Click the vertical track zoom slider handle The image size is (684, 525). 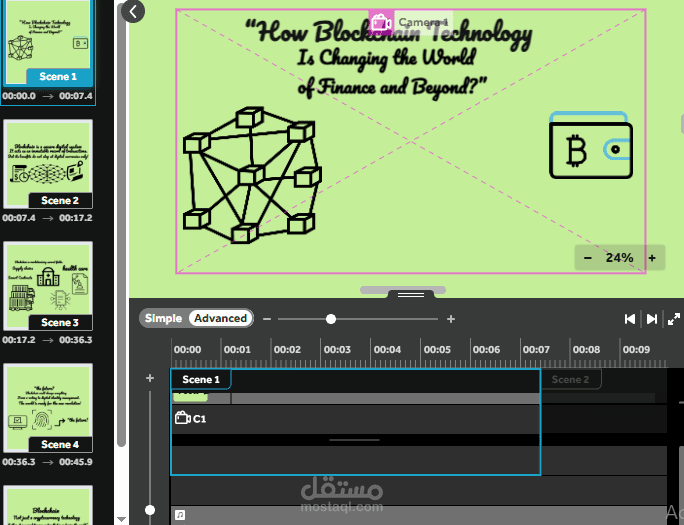pos(150,510)
